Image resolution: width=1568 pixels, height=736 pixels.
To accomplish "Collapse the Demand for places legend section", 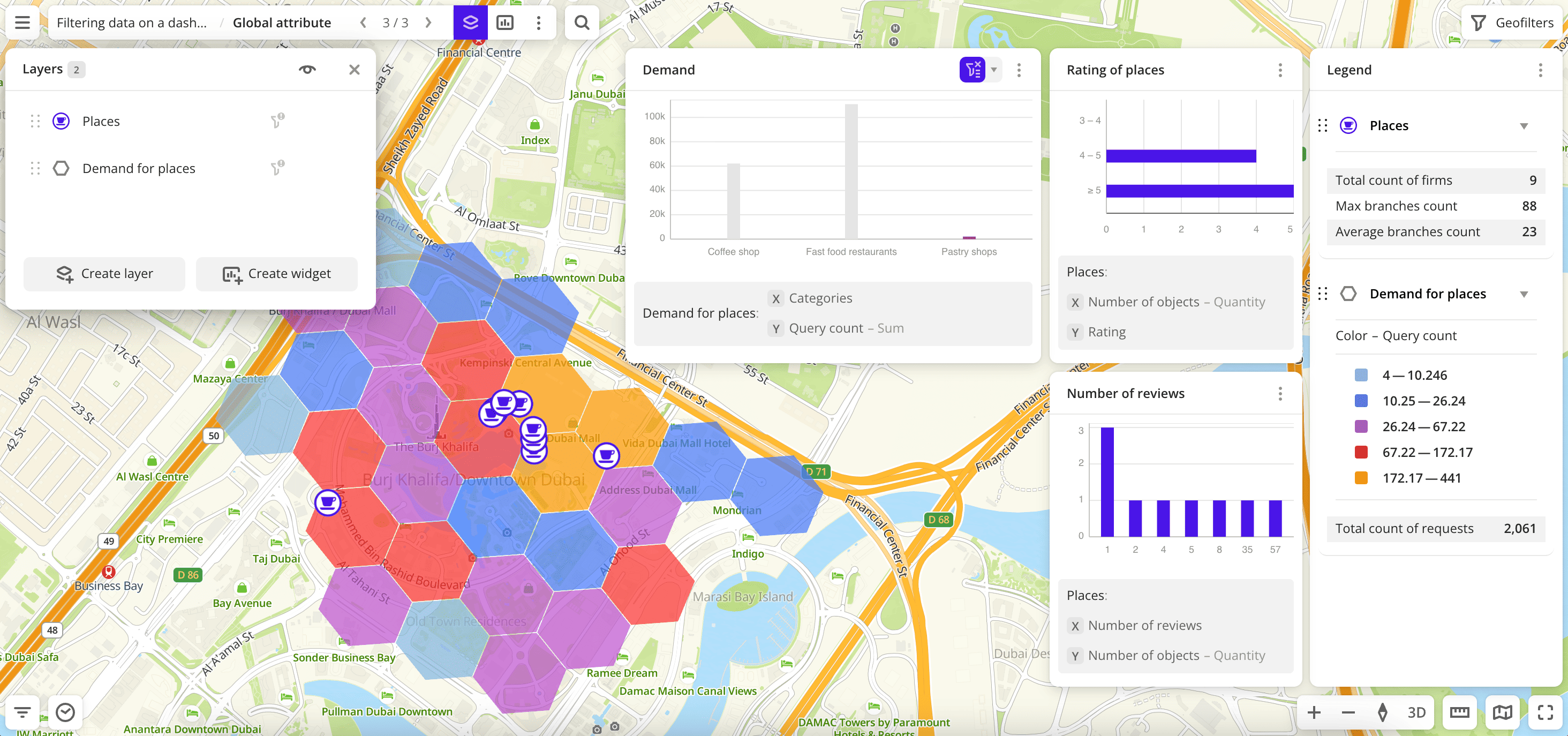I will click(x=1524, y=294).
